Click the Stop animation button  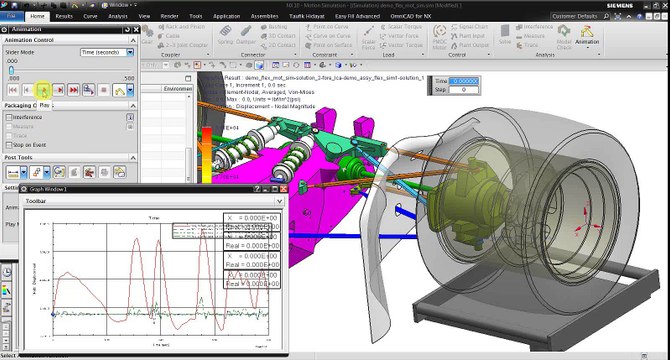point(103,90)
